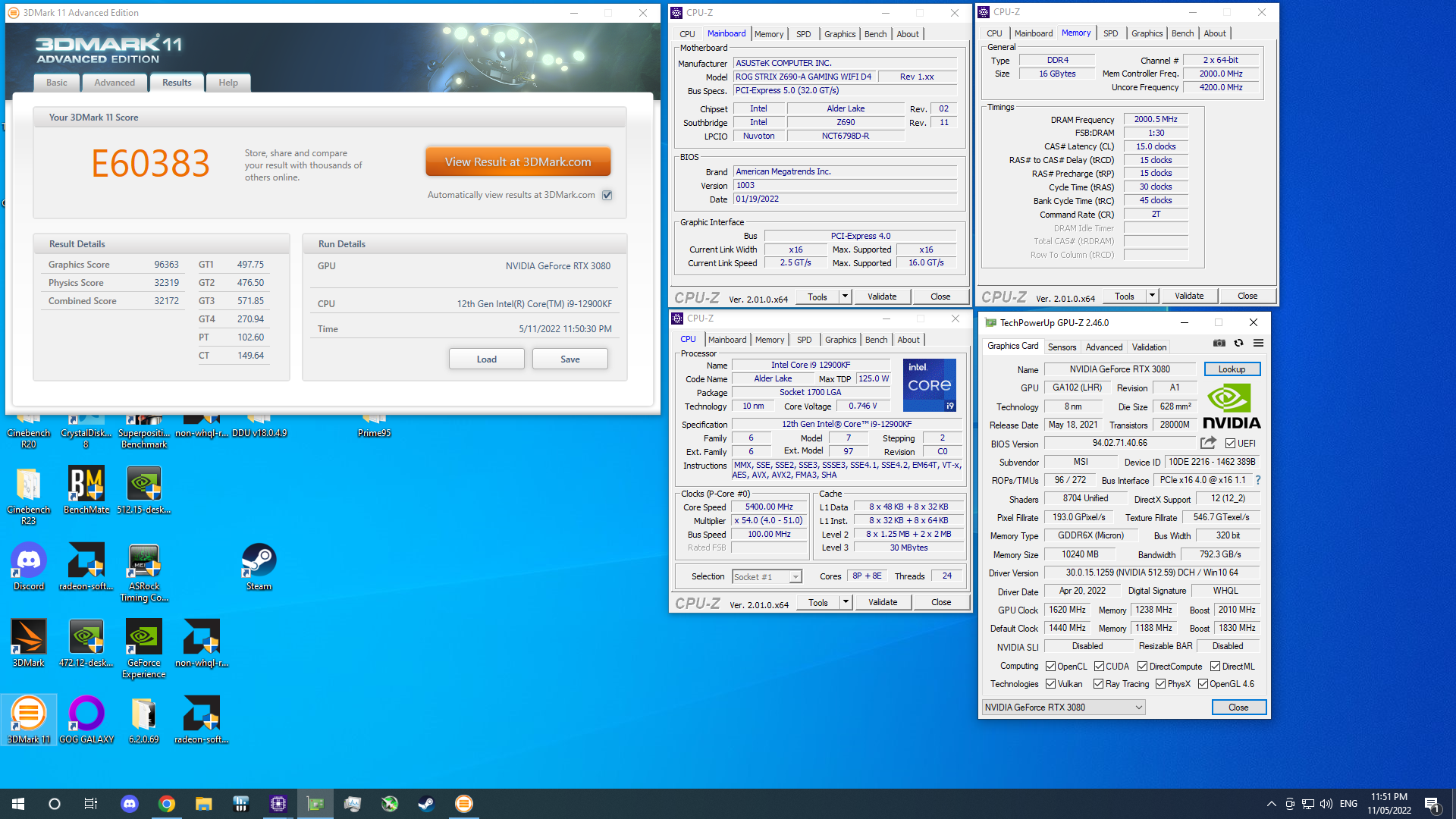Open Google Chrome from the taskbar

click(167, 804)
